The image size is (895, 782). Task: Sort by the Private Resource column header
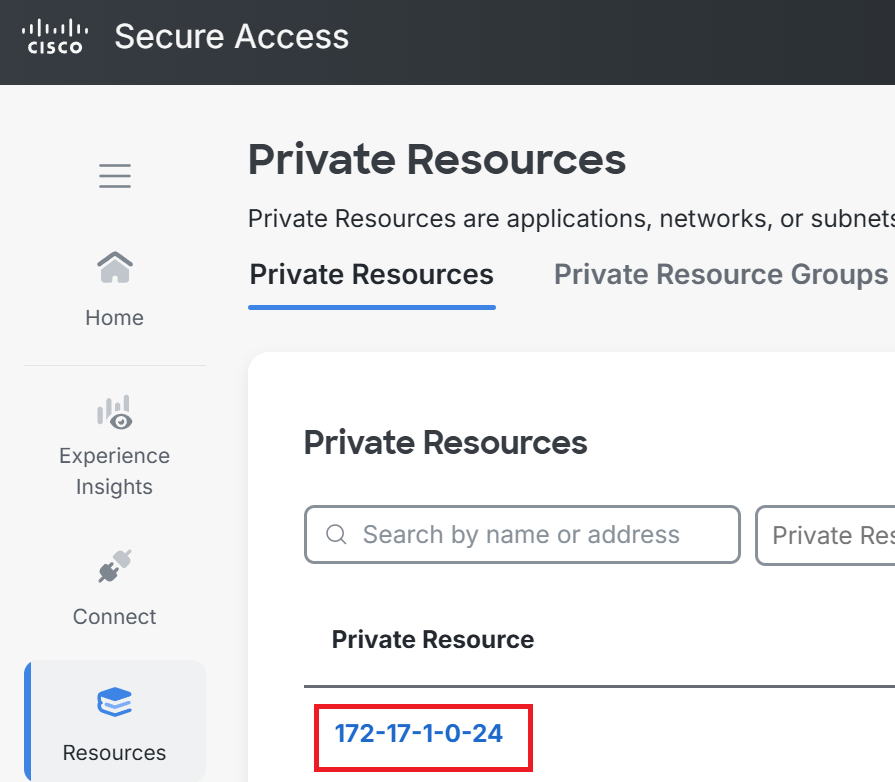433,639
